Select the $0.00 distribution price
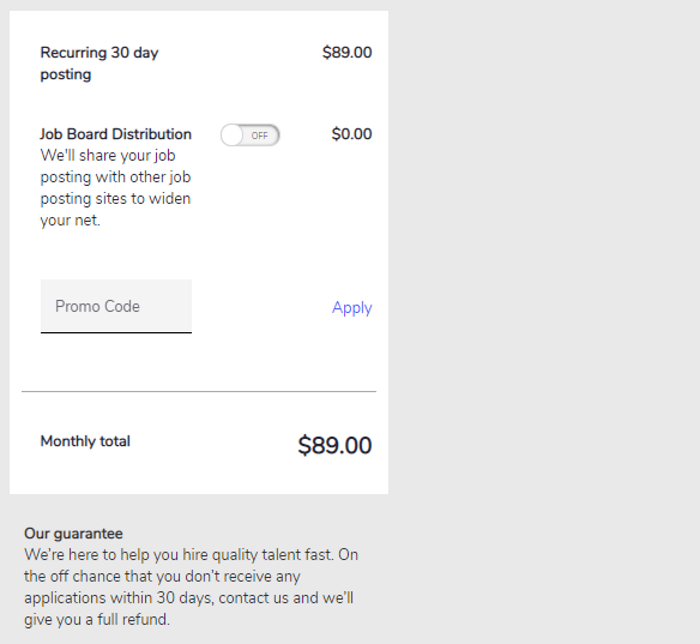 pyautogui.click(x=352, y=134)
